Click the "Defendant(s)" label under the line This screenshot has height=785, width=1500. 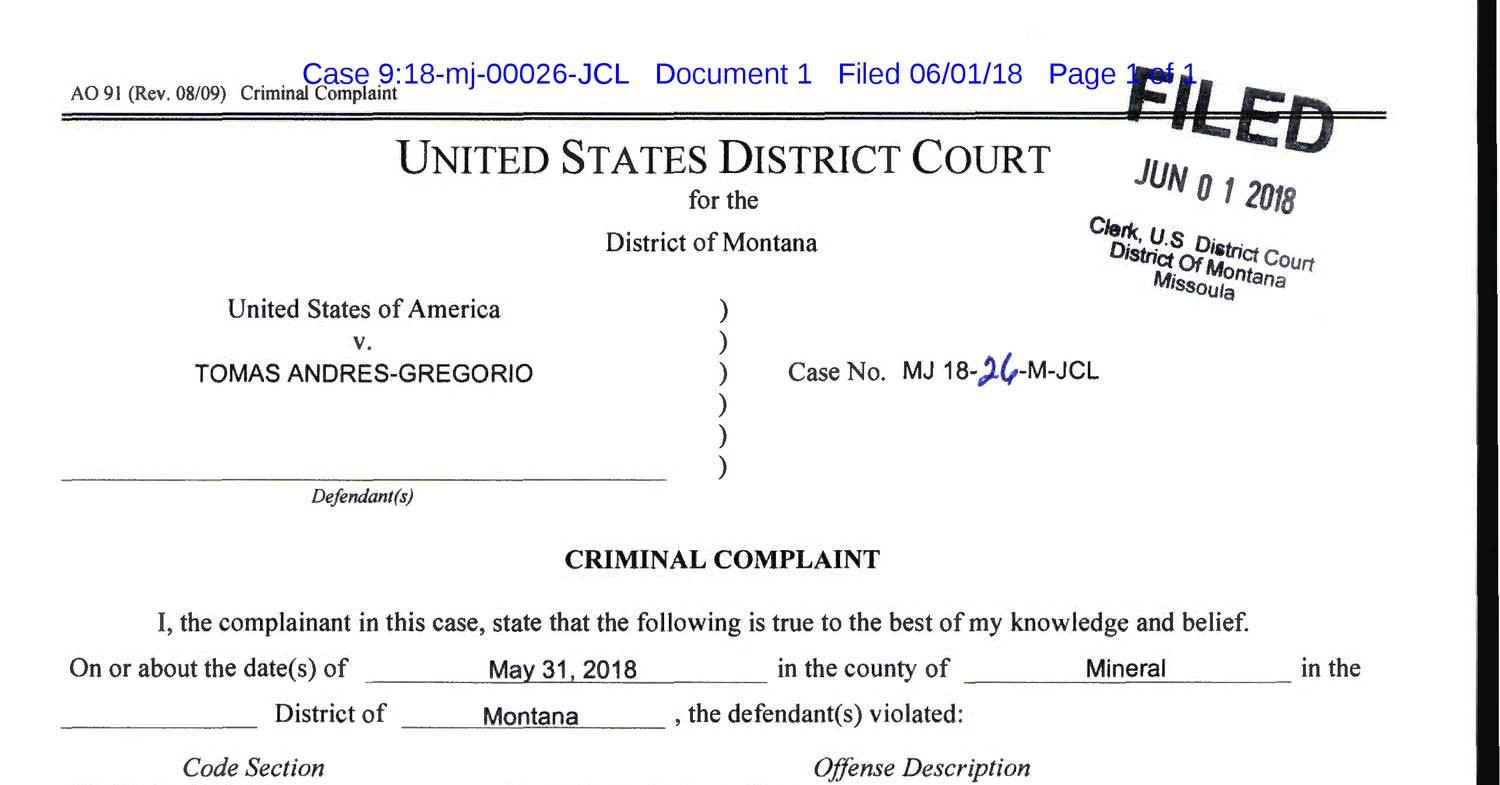coord(362,497)
